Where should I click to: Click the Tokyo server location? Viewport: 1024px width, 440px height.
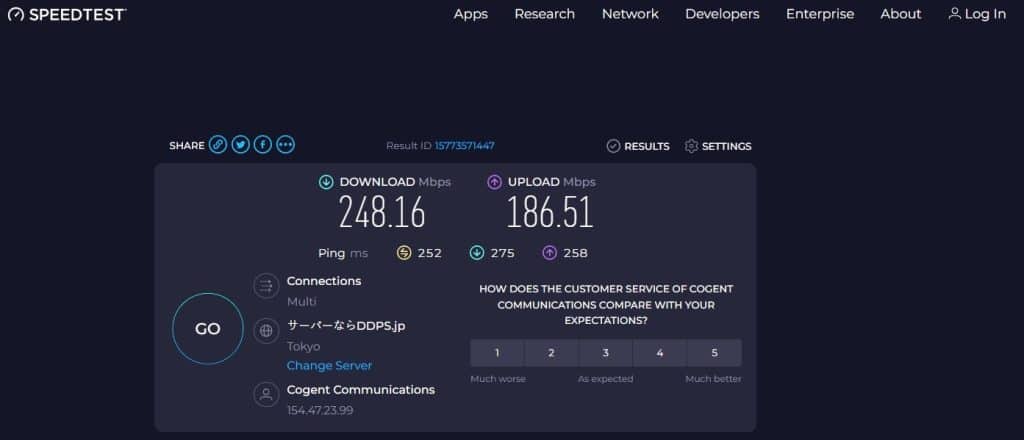(303, 347)
